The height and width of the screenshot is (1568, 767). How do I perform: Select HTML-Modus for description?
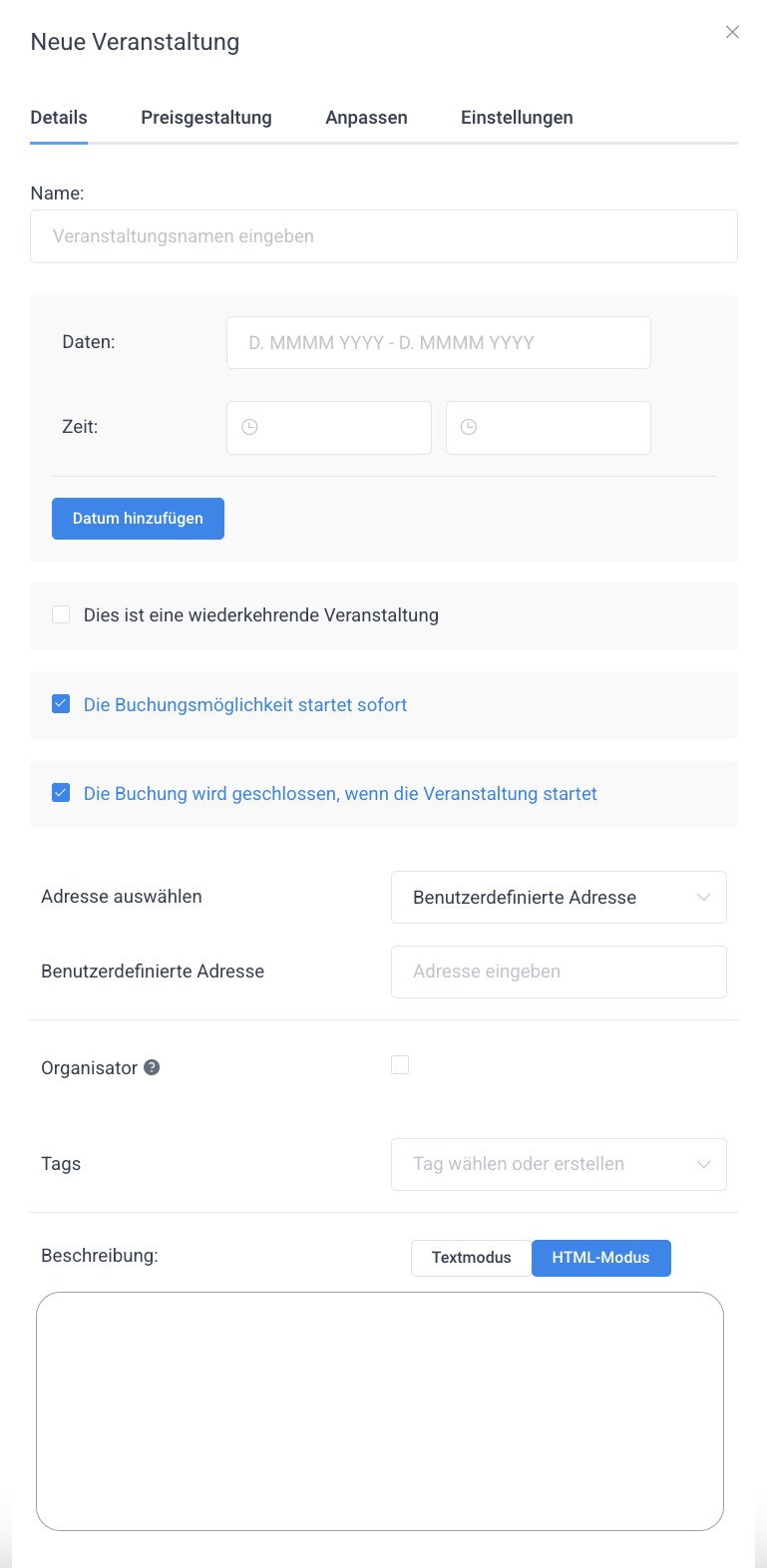pos(600,1258)
